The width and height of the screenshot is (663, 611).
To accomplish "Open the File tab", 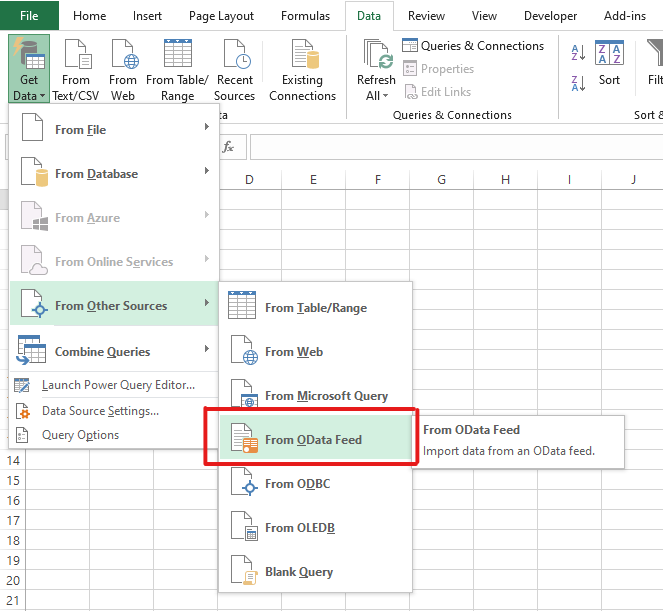I will click(29, 16).
